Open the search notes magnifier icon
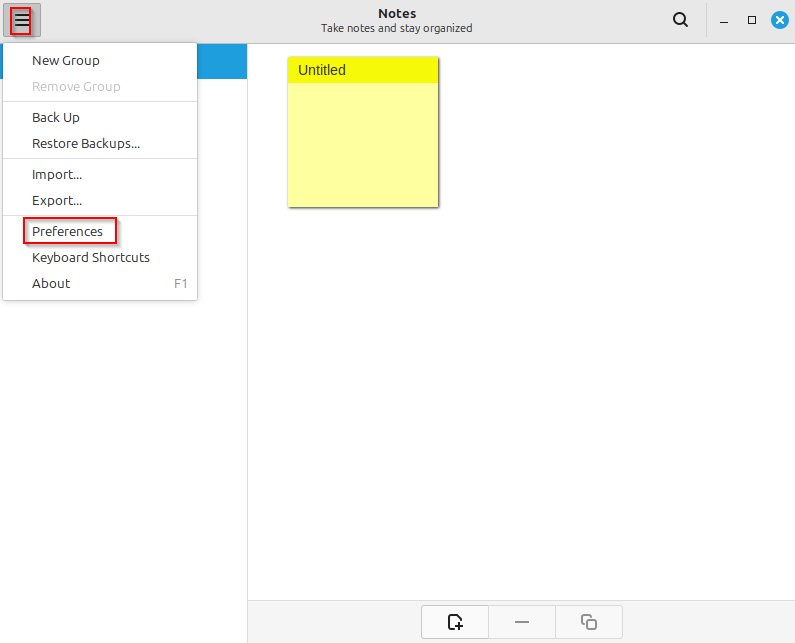The image size is (795, 643). 680,20
